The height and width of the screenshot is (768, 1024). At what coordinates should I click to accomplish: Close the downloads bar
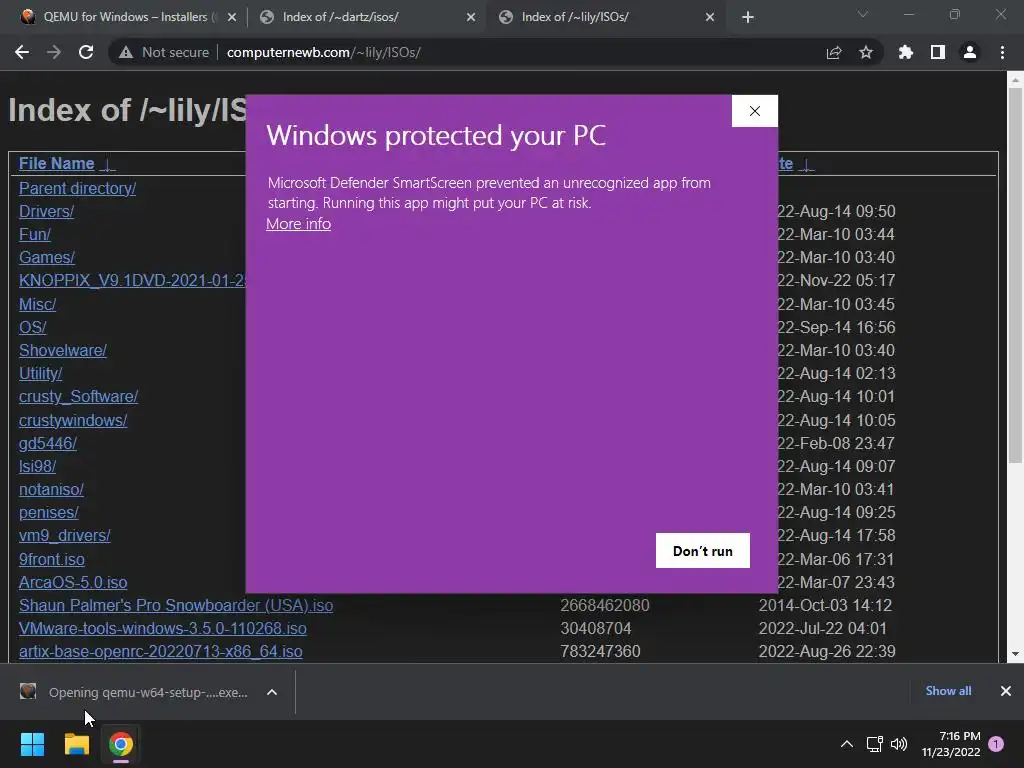1006,690
